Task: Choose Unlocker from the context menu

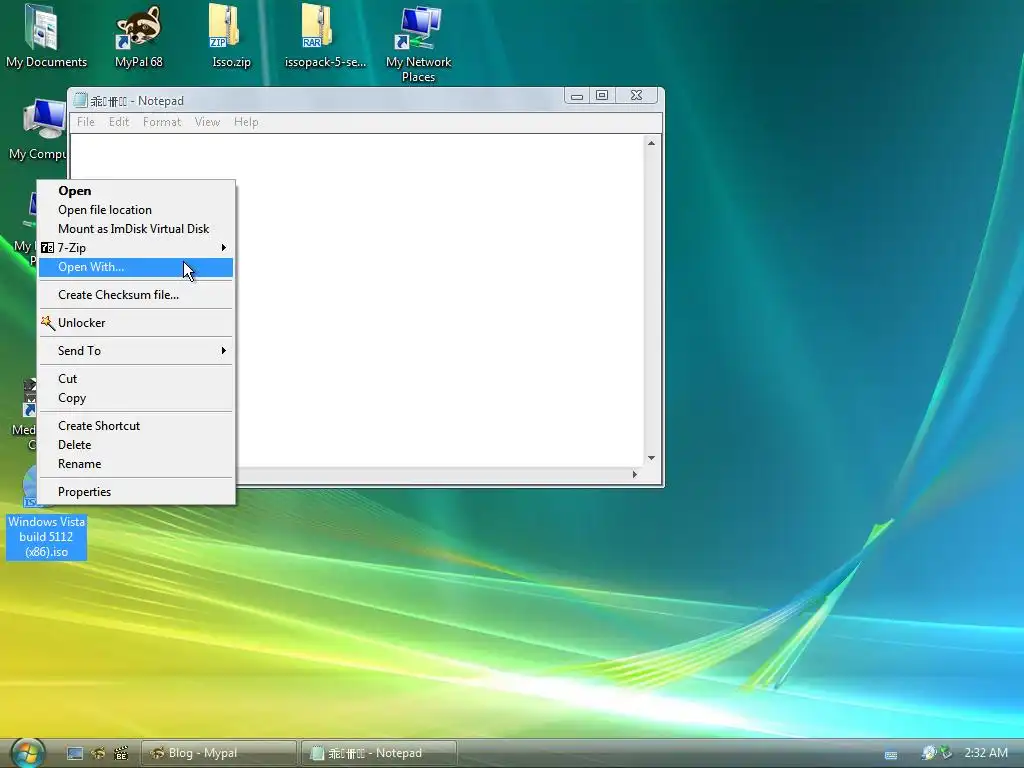Action: pyautogui.click(x=136, y=323)
